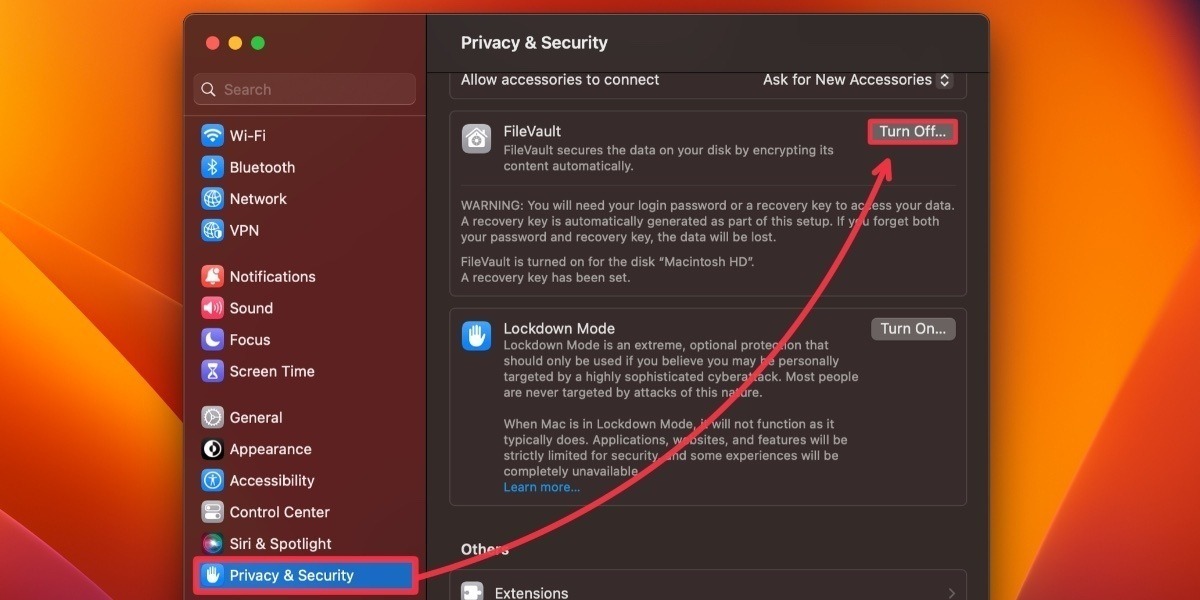Click the Sound speaker icon

(x=212, y=308)
